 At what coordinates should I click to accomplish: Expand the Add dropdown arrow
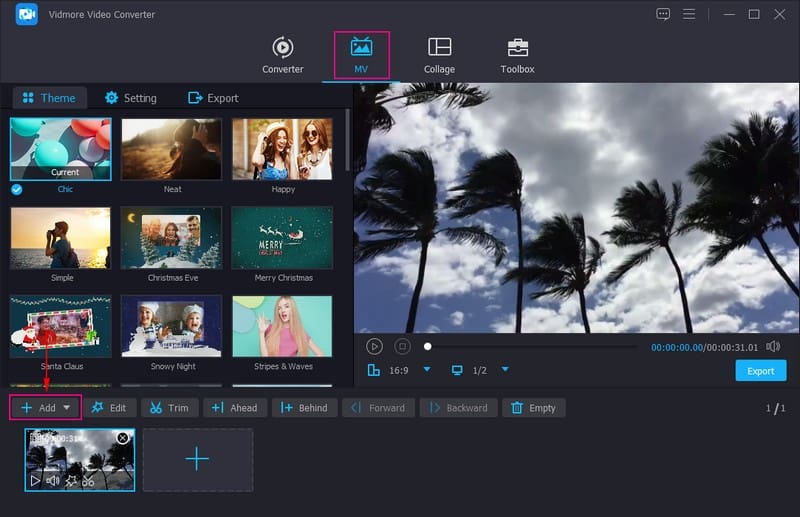67,408
